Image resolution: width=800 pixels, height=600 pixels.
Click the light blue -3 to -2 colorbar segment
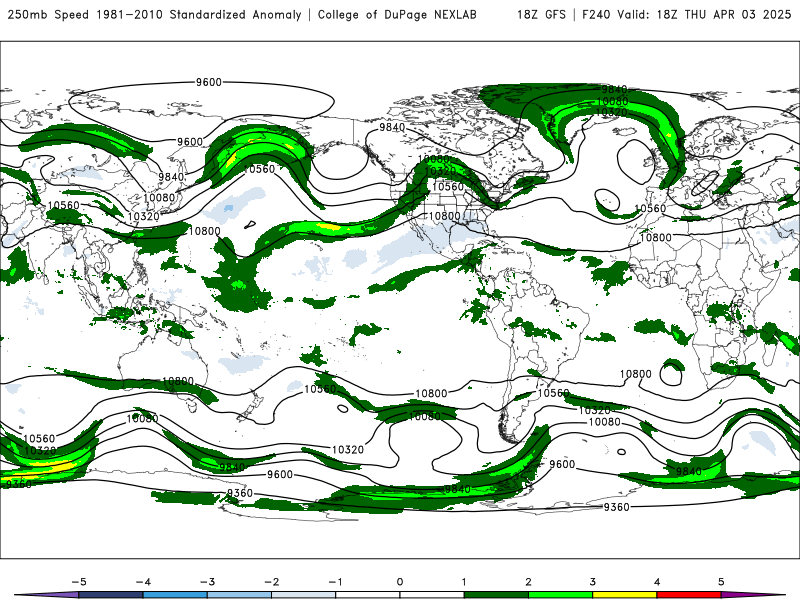(x=239, y=595)
